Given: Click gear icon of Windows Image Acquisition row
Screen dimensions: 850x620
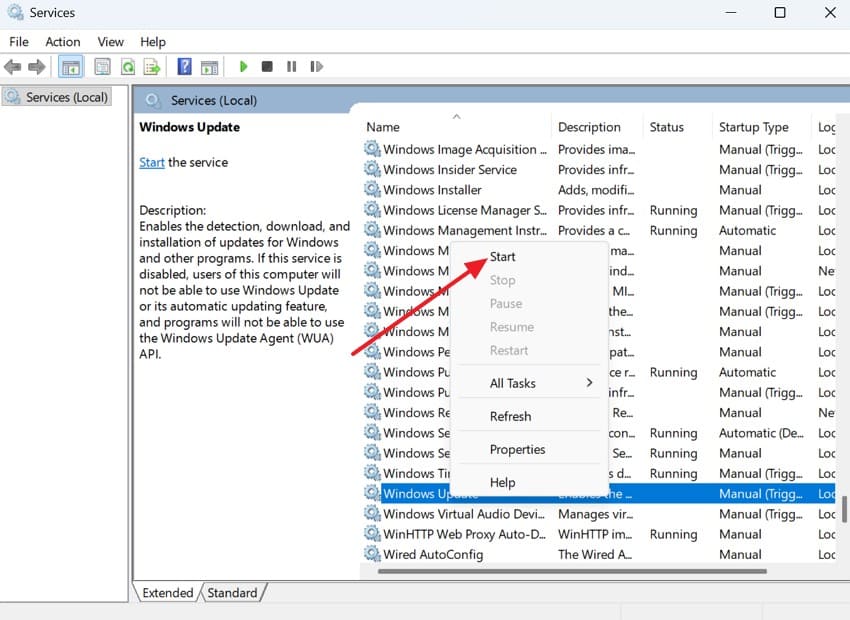Looking at the screenshot, I should coord(372,148).
